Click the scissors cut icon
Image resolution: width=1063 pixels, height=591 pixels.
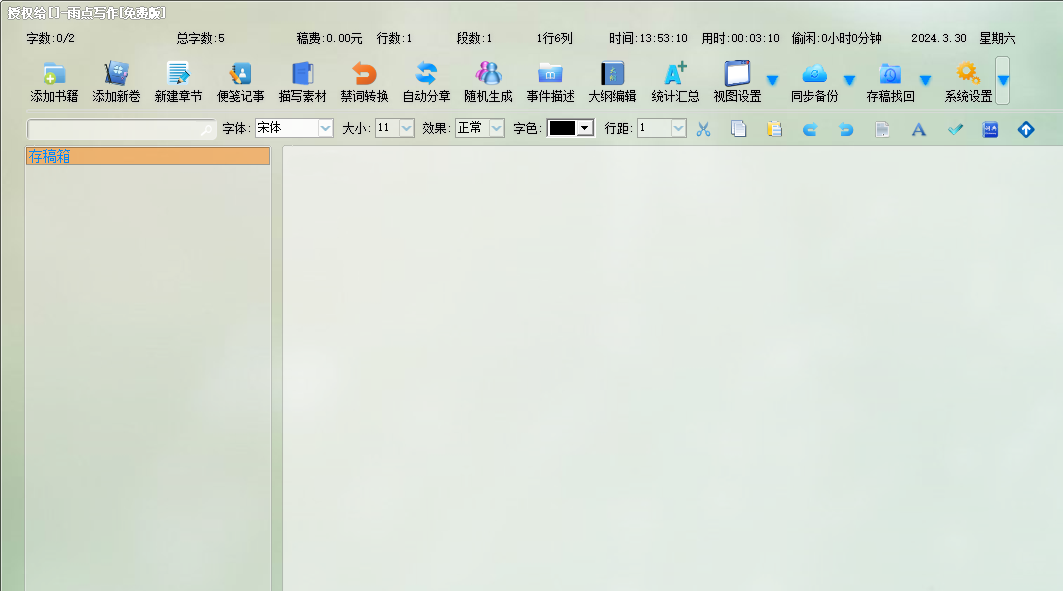click(704, 129)
